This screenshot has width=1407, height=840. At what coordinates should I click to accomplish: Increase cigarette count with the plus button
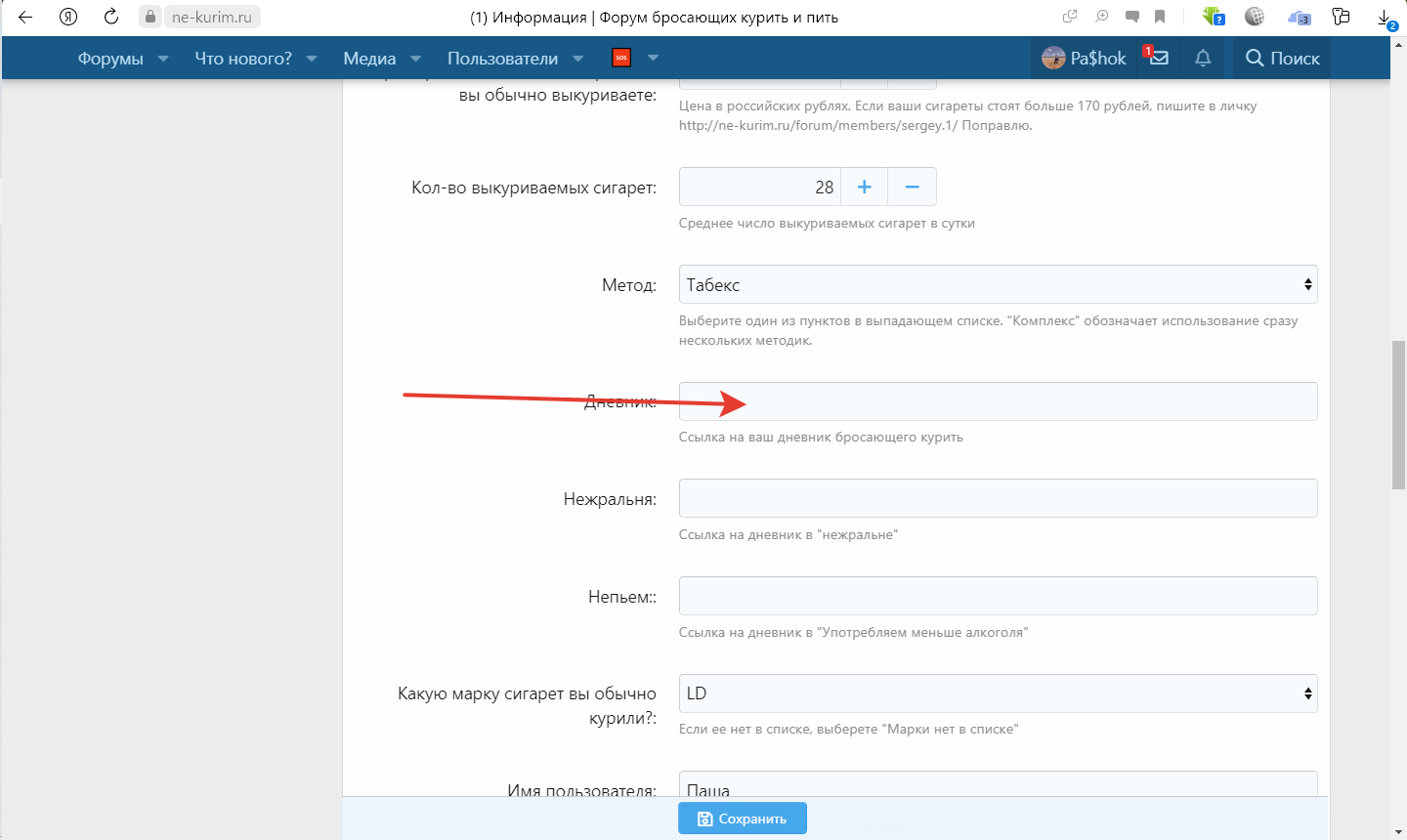[x=864, y=187]
